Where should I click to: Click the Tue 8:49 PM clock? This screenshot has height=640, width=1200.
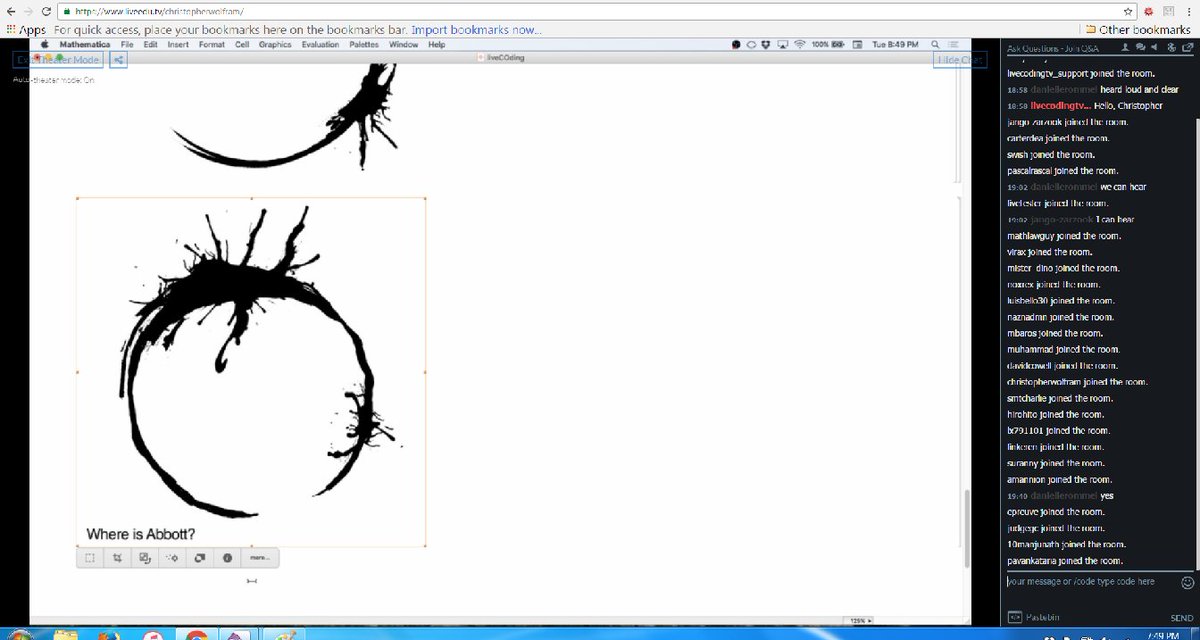pos(895,45)
